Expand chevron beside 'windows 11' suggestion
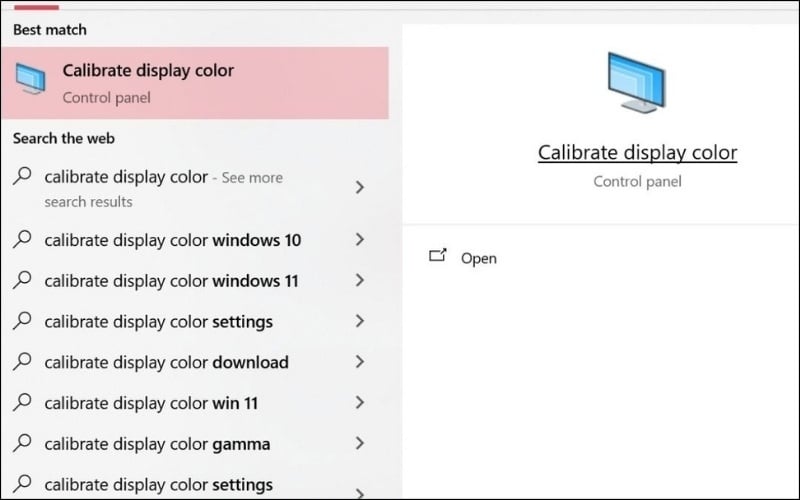Screen dimensions: 800x500 pyautogui.click(x=360, y=280)
